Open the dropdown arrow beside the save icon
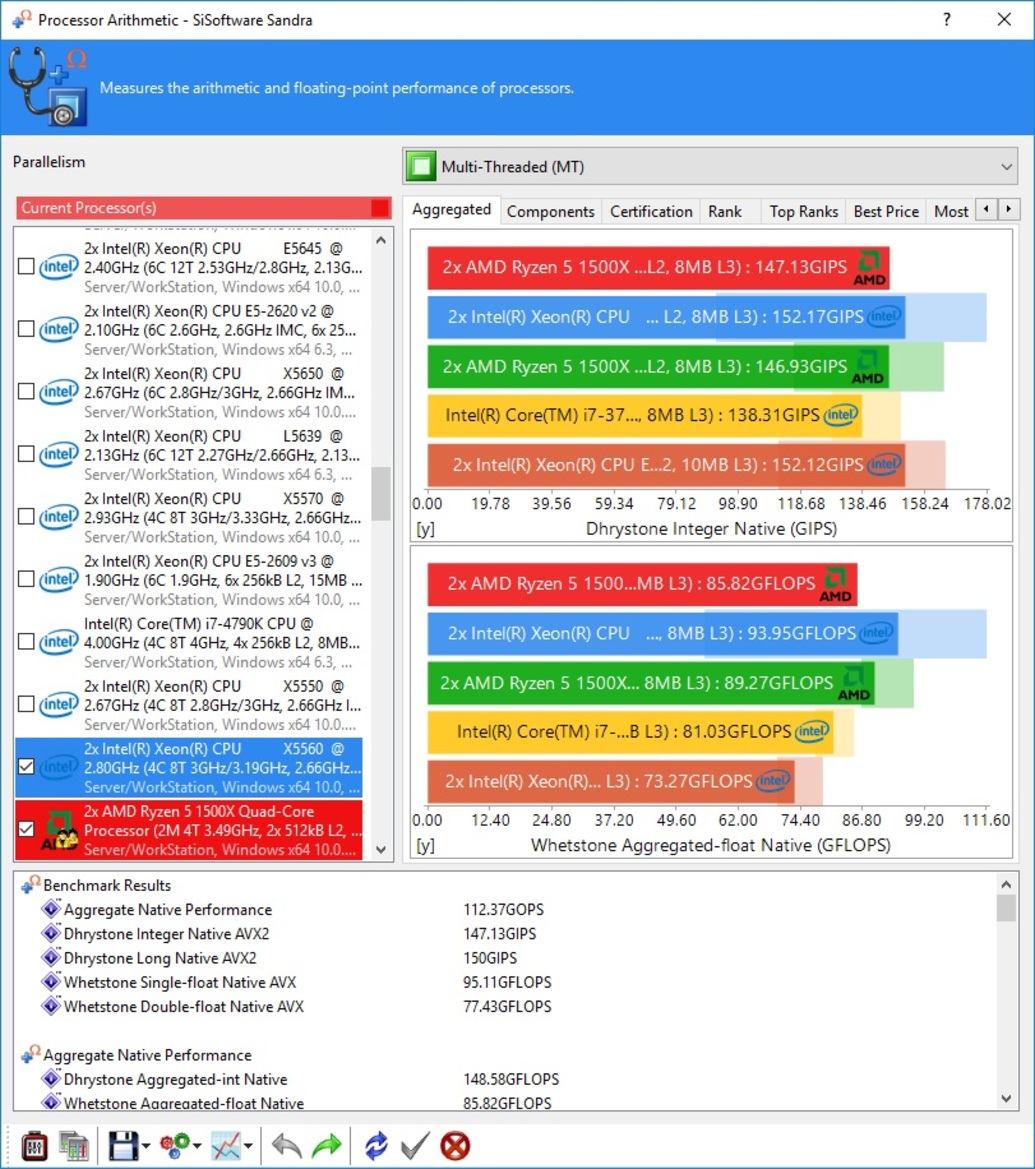This screenshot has height=1169, width=1035. pos(146,1147)
